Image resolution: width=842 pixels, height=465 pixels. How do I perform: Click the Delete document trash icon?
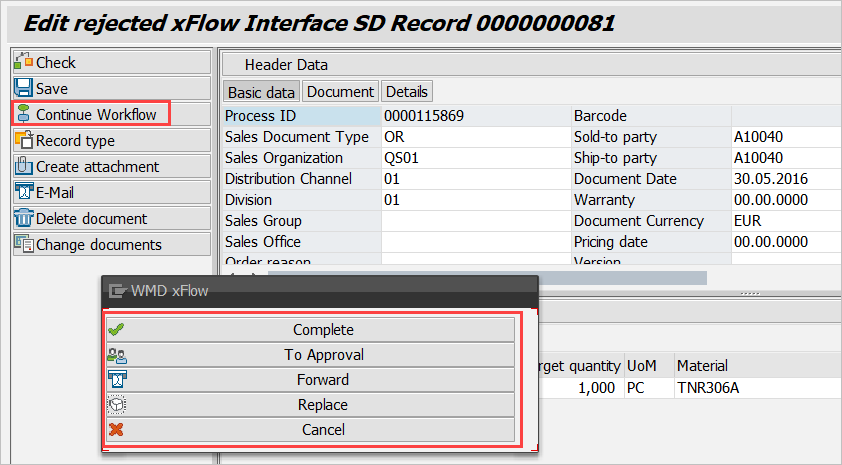click(24, 218)
